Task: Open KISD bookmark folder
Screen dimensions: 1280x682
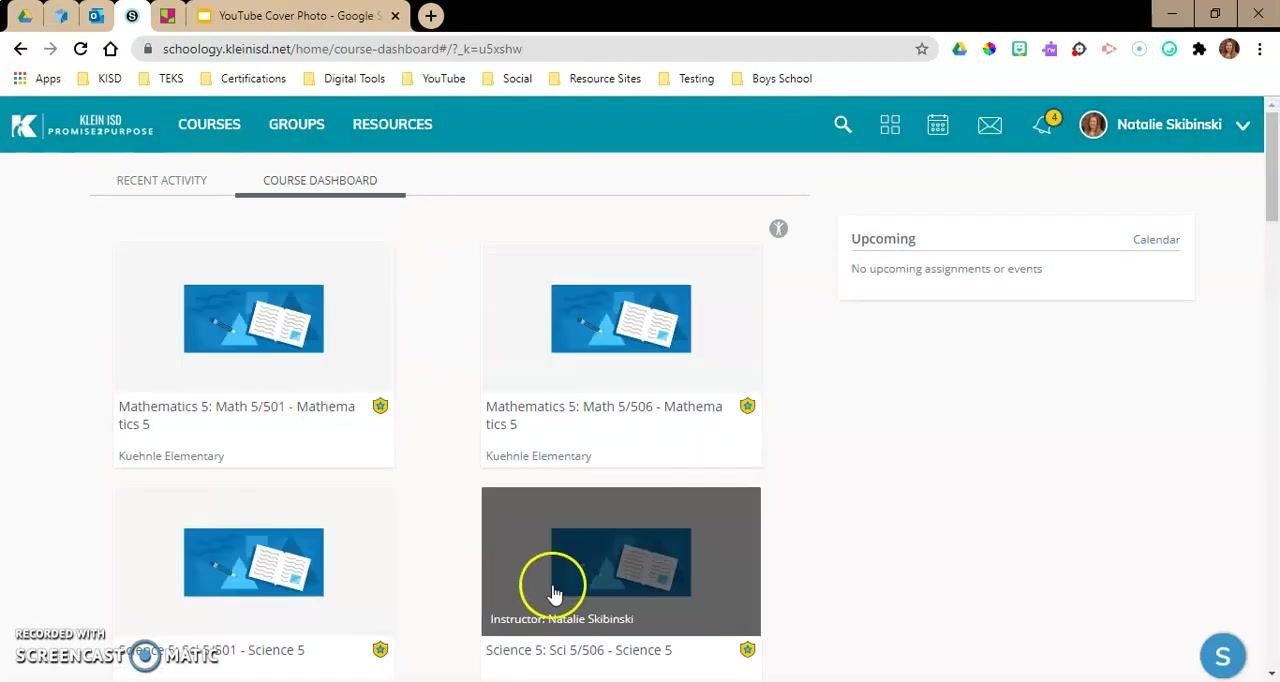Action: 100,78
